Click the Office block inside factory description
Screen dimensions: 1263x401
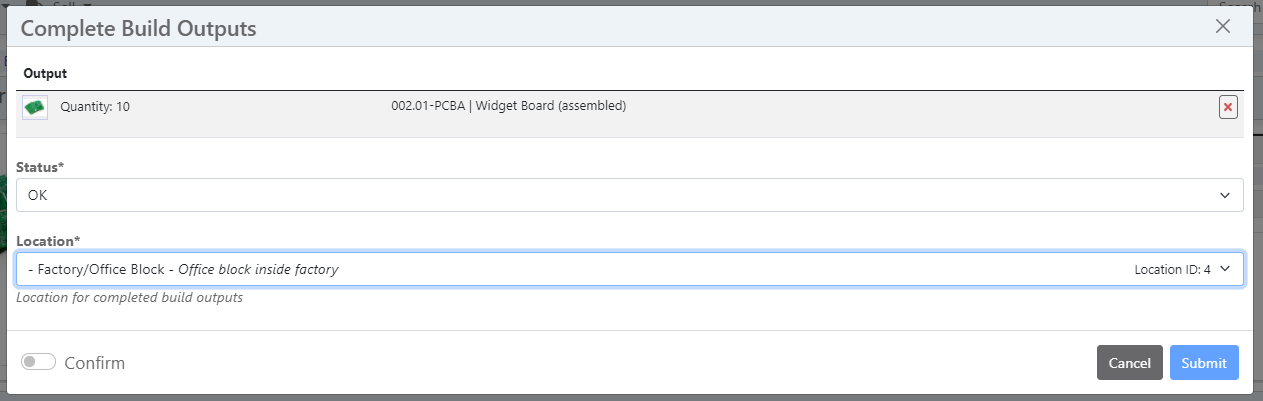pyautogui.click(x=258, y=270)
